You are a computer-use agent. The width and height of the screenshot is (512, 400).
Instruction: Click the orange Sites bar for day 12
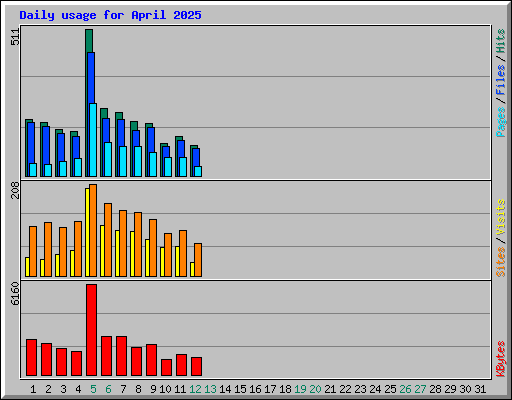click(x=198, y=260)
